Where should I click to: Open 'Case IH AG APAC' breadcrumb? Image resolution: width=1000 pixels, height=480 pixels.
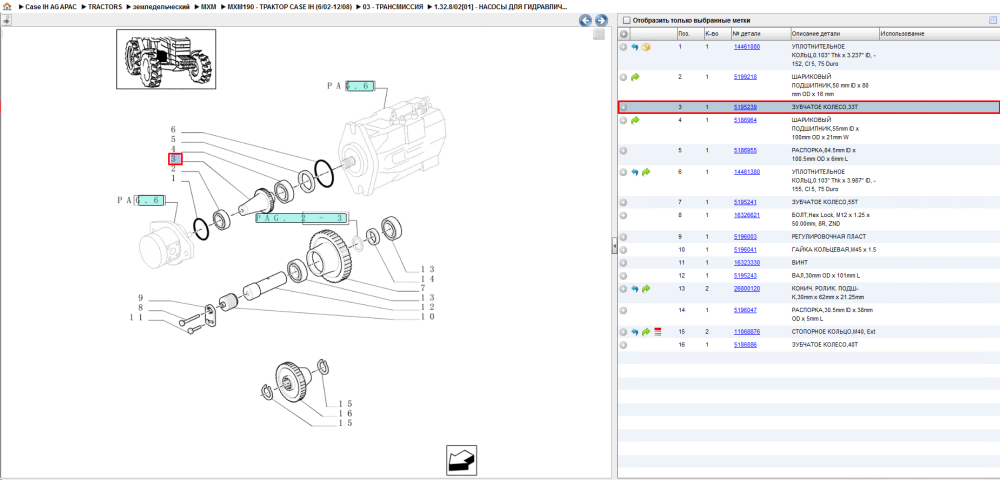(x=51, y=6)
